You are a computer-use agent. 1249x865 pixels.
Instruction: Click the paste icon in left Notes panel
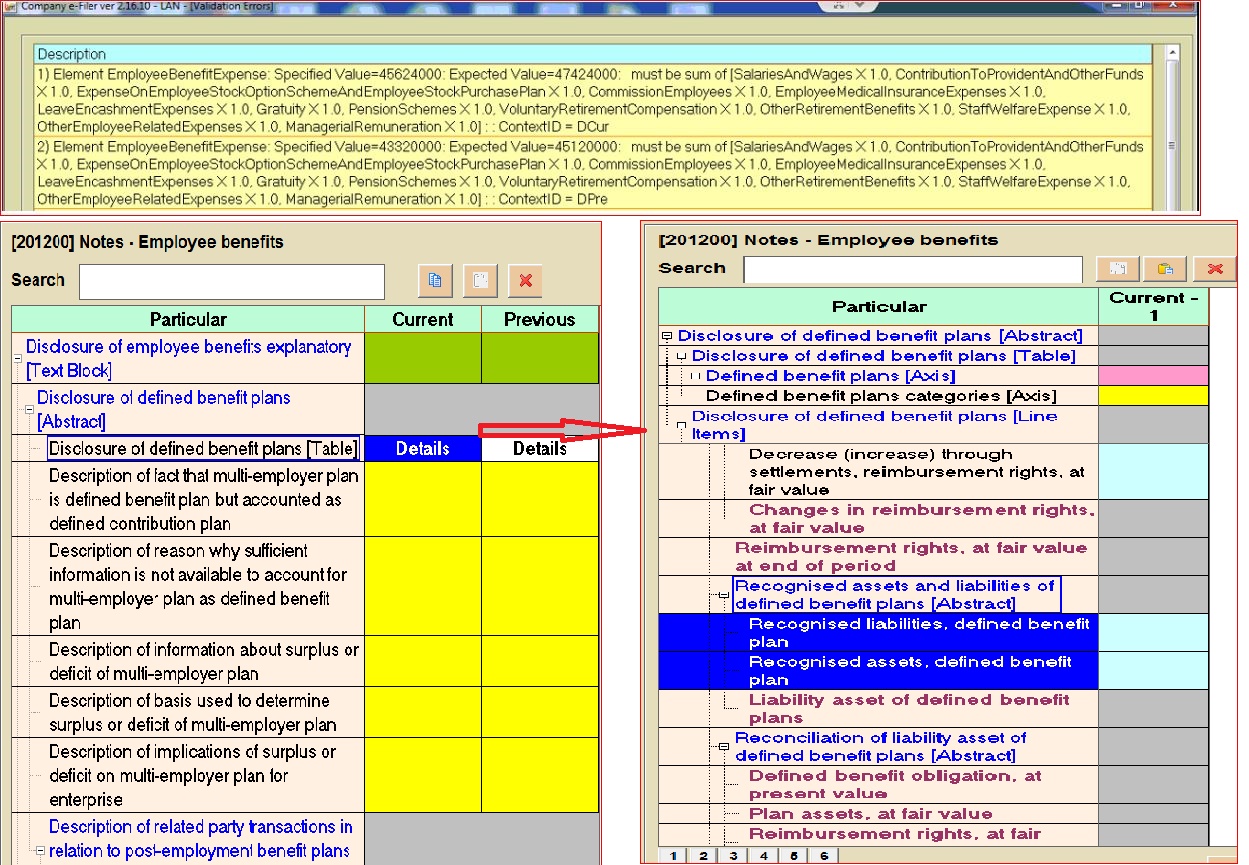pos(480,281)
